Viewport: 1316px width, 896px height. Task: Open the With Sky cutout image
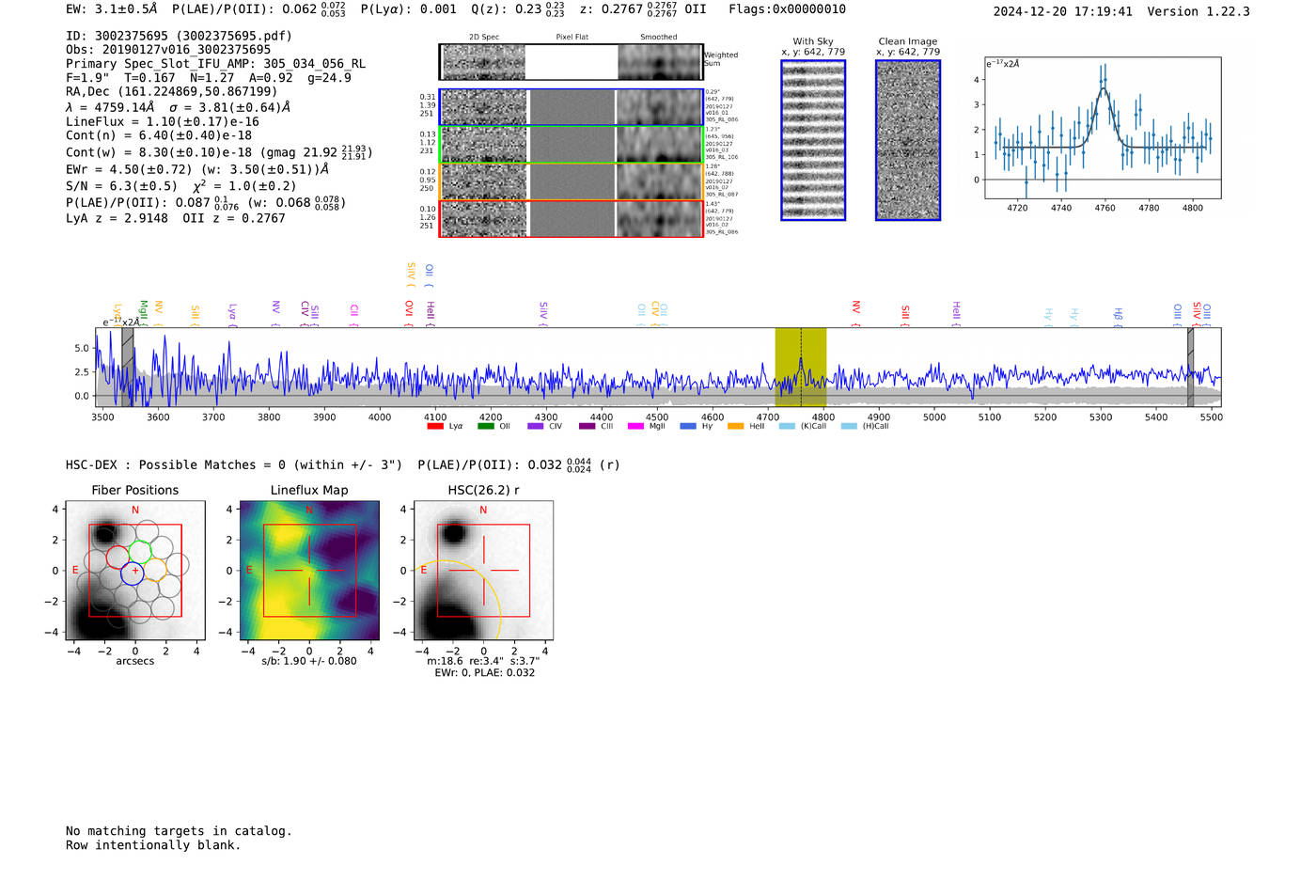coord(813,140)
